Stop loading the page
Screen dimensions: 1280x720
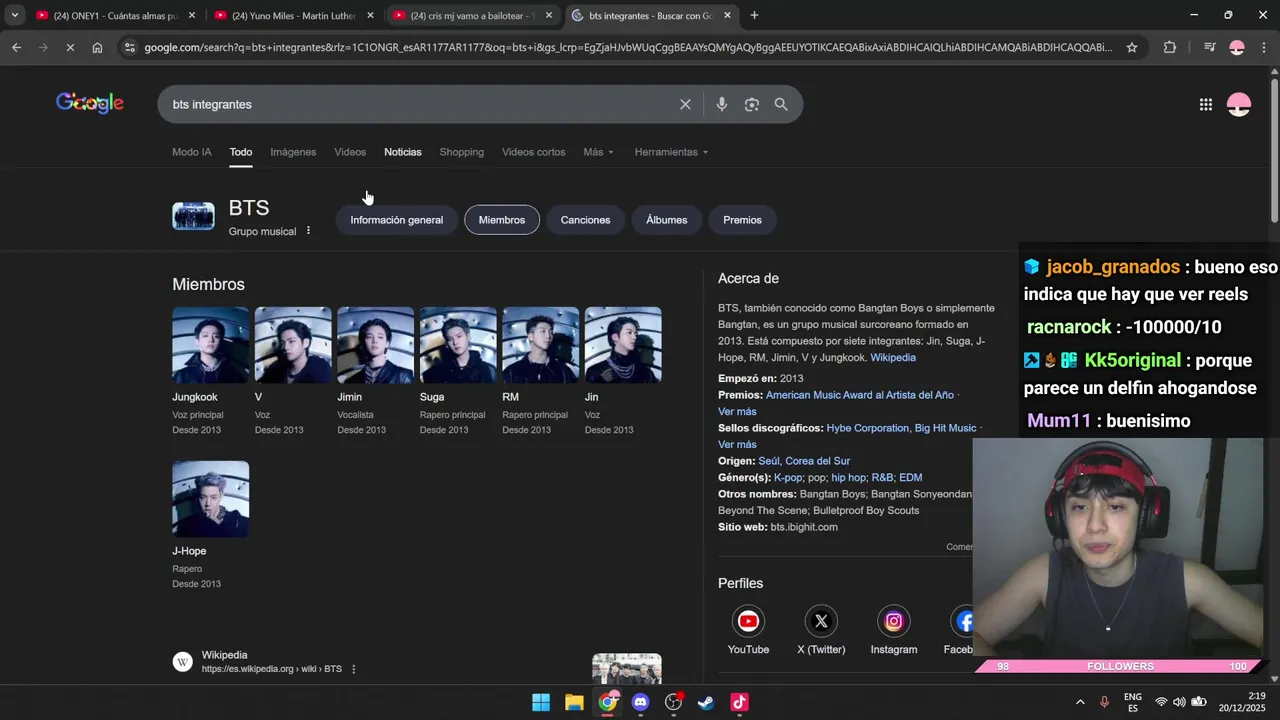click(x=70, y=47)
